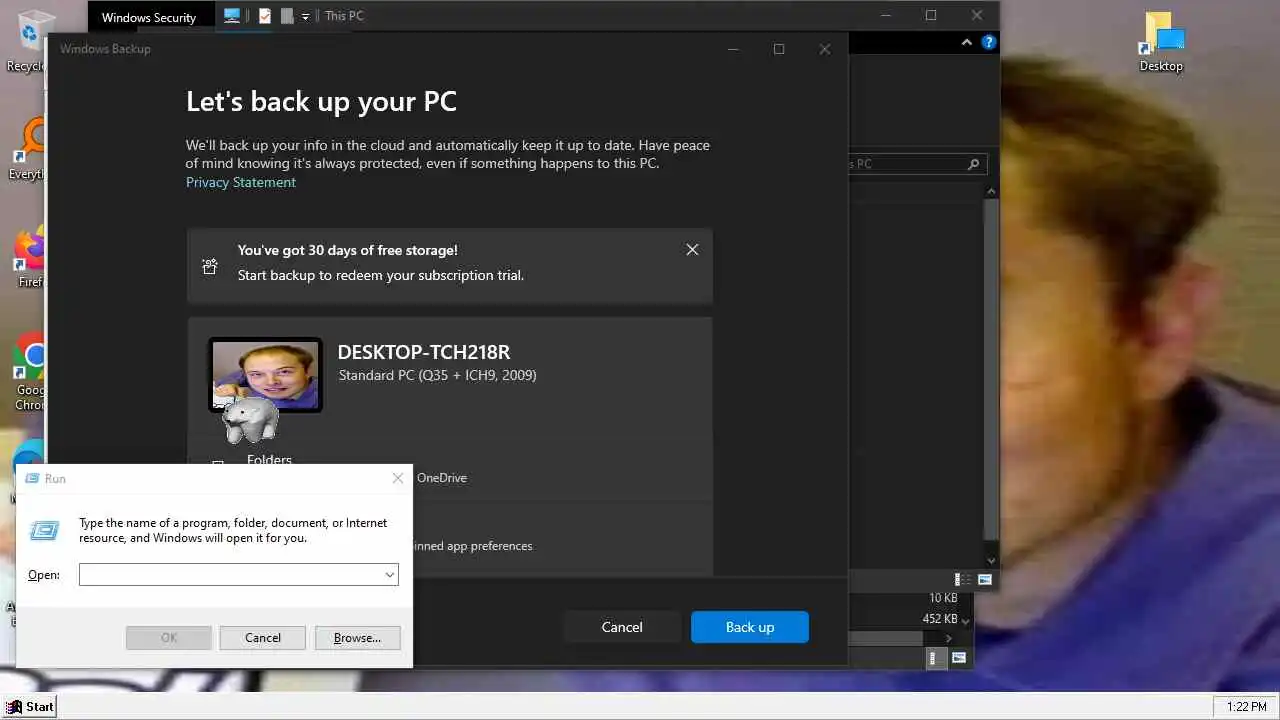This screenshot has width=1280, height=720.
Task: Maximize the Windows Backup window
Action: 779,49
